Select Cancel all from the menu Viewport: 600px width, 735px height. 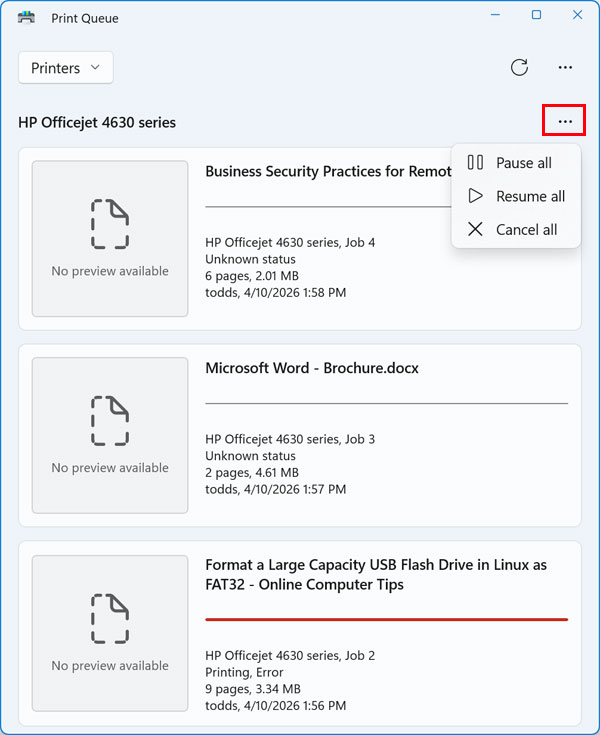click(x=516, y=230)
